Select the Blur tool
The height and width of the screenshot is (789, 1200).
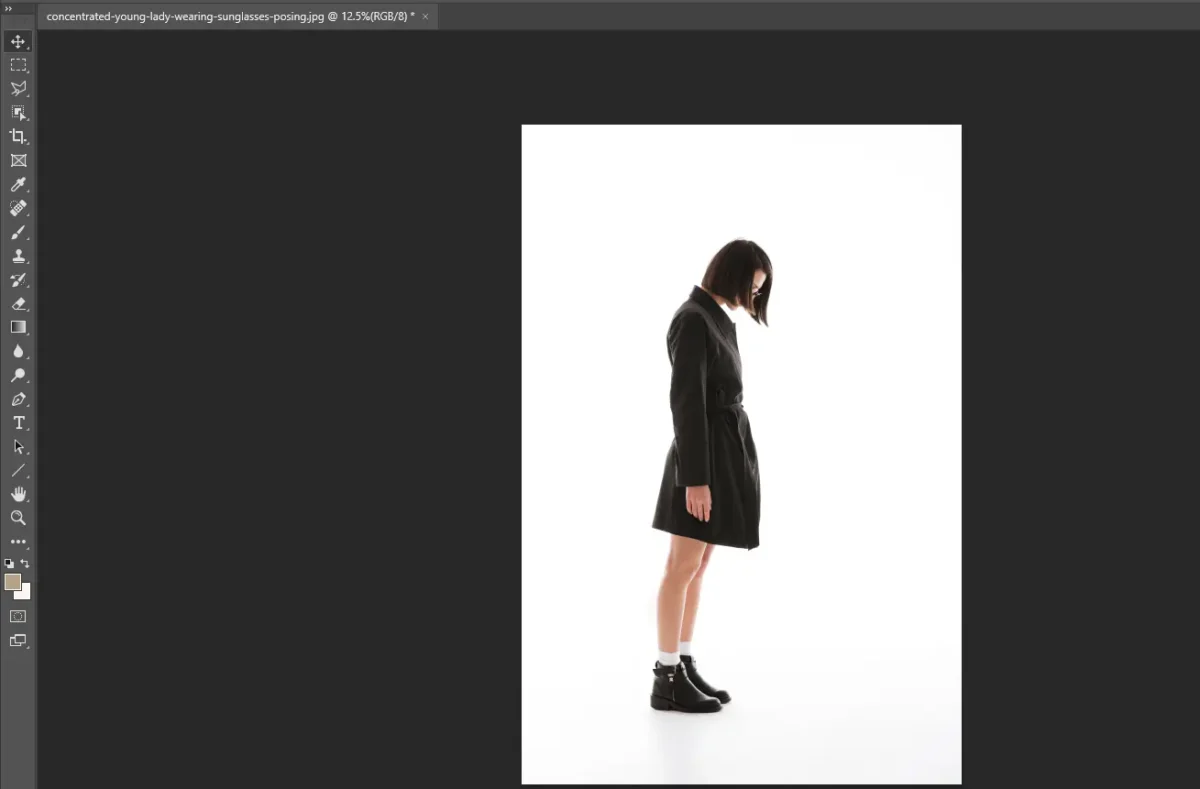[x=18, y=351]
